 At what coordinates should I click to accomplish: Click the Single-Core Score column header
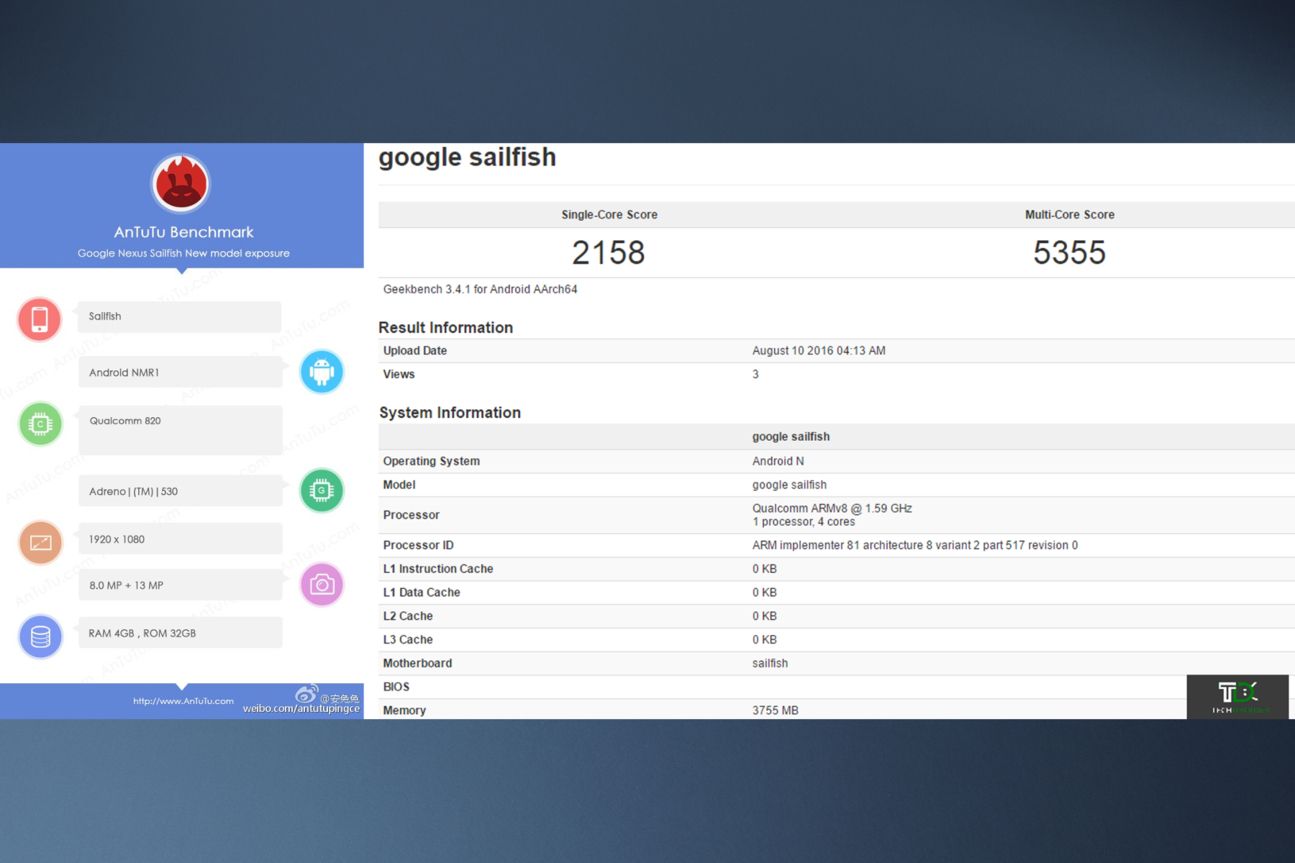tap(609, 215)
